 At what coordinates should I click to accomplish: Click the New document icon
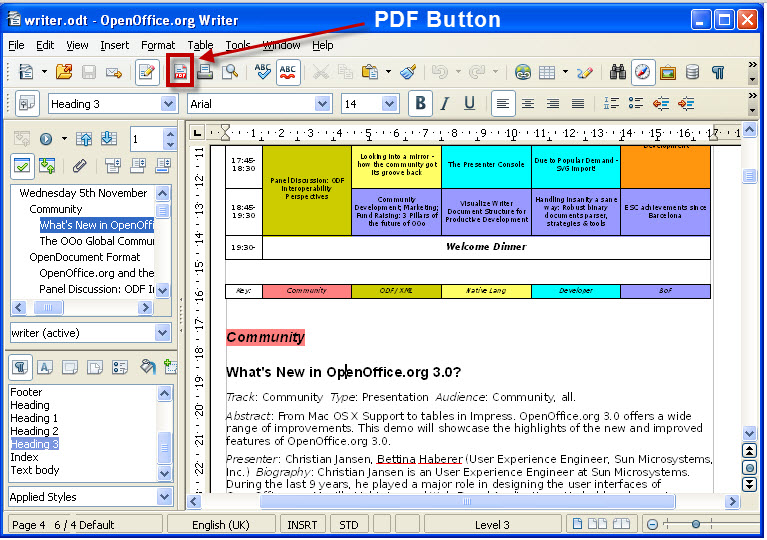click(x=26, y=72)
